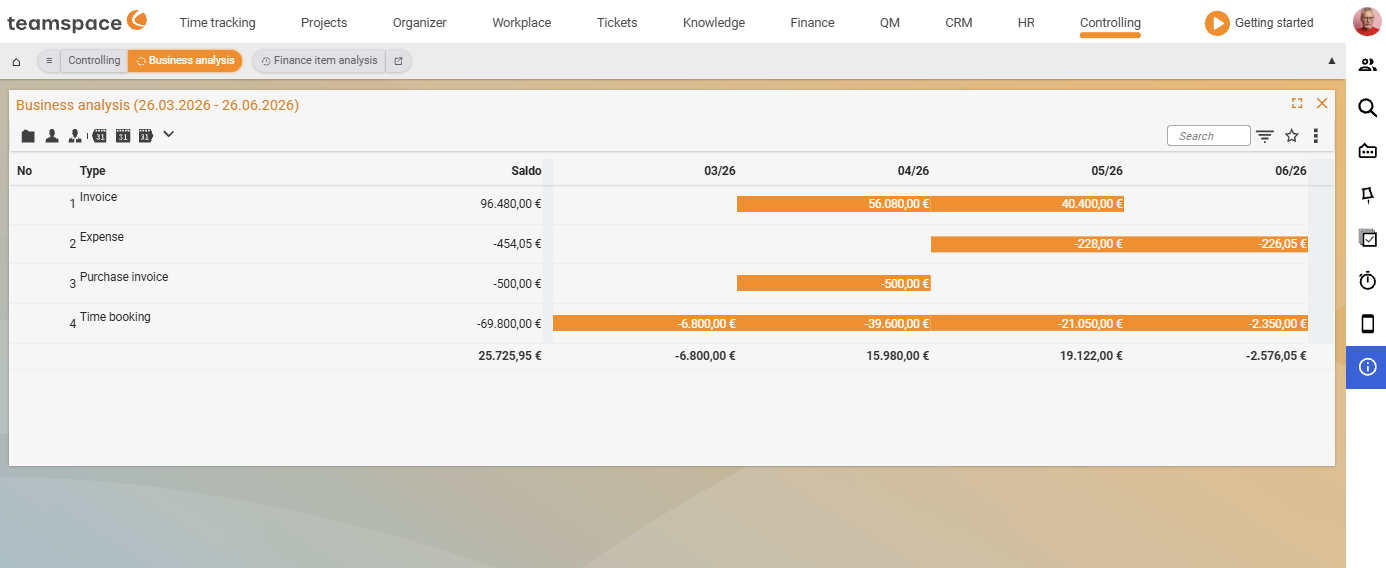This screenshot has width=1386, height=568.
Task: Open Finance item analysis in new window
Action: pos(398,61)
